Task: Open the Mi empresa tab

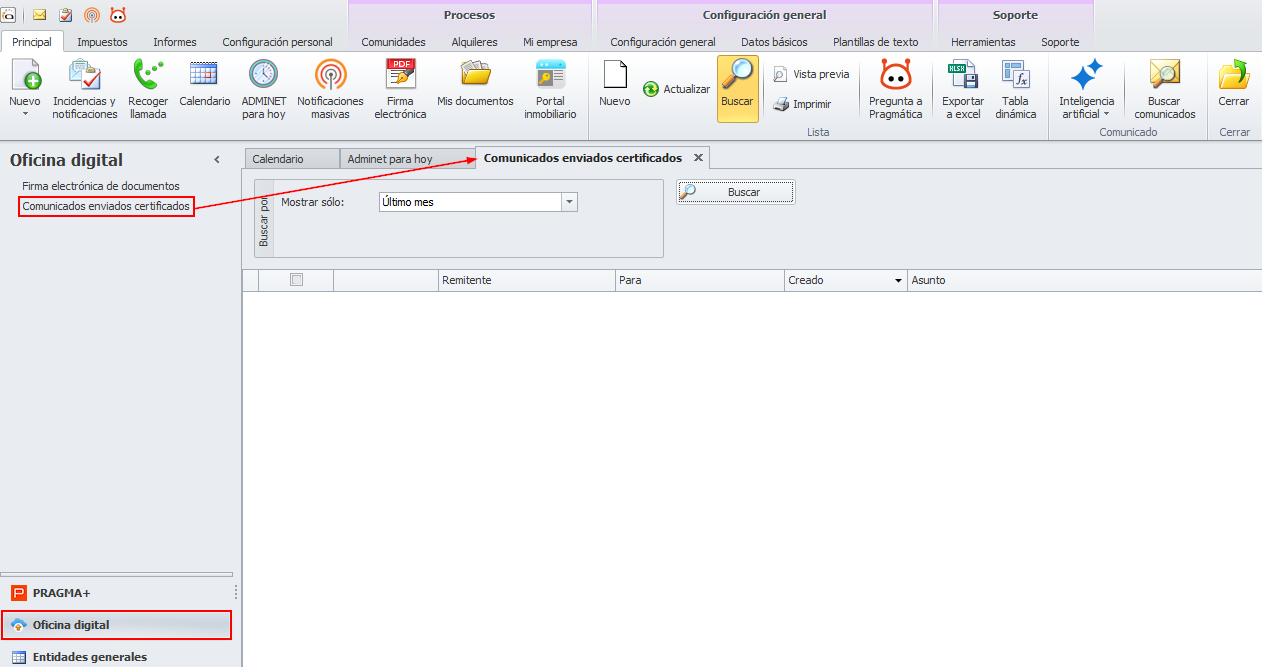Action: point(550,42)
